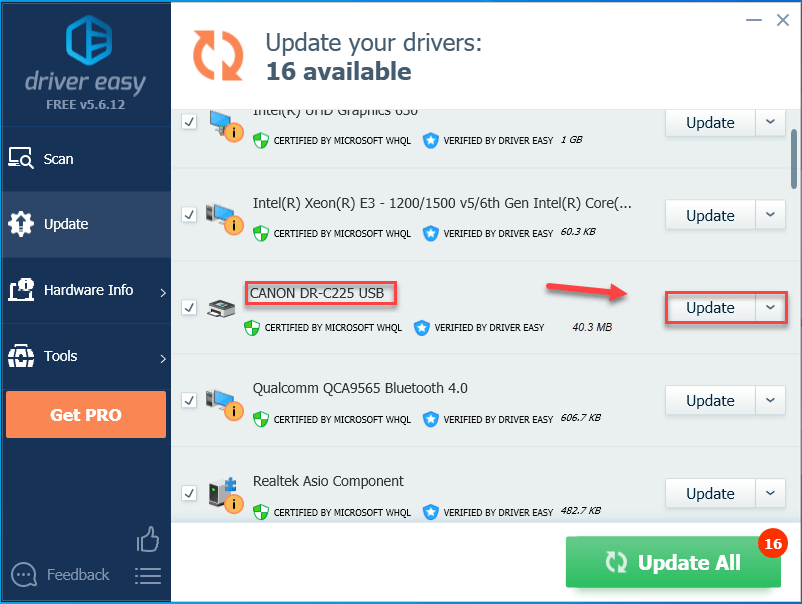This screenshot has height=604, width=802.
Task: Open the Tools sidebar menu
Action: [x=86, y=356]
